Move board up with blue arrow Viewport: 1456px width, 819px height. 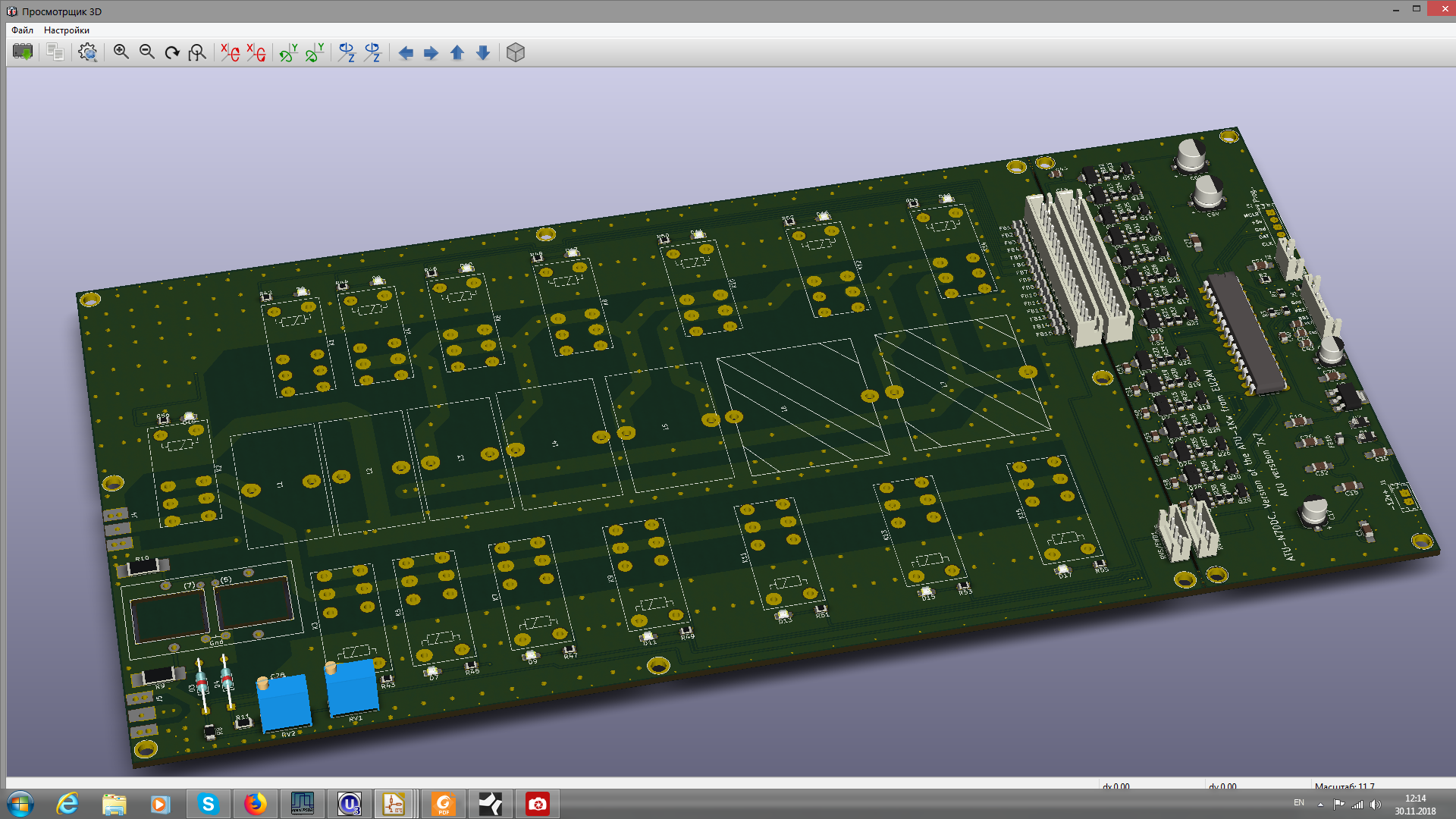click(x=457, y=52)
